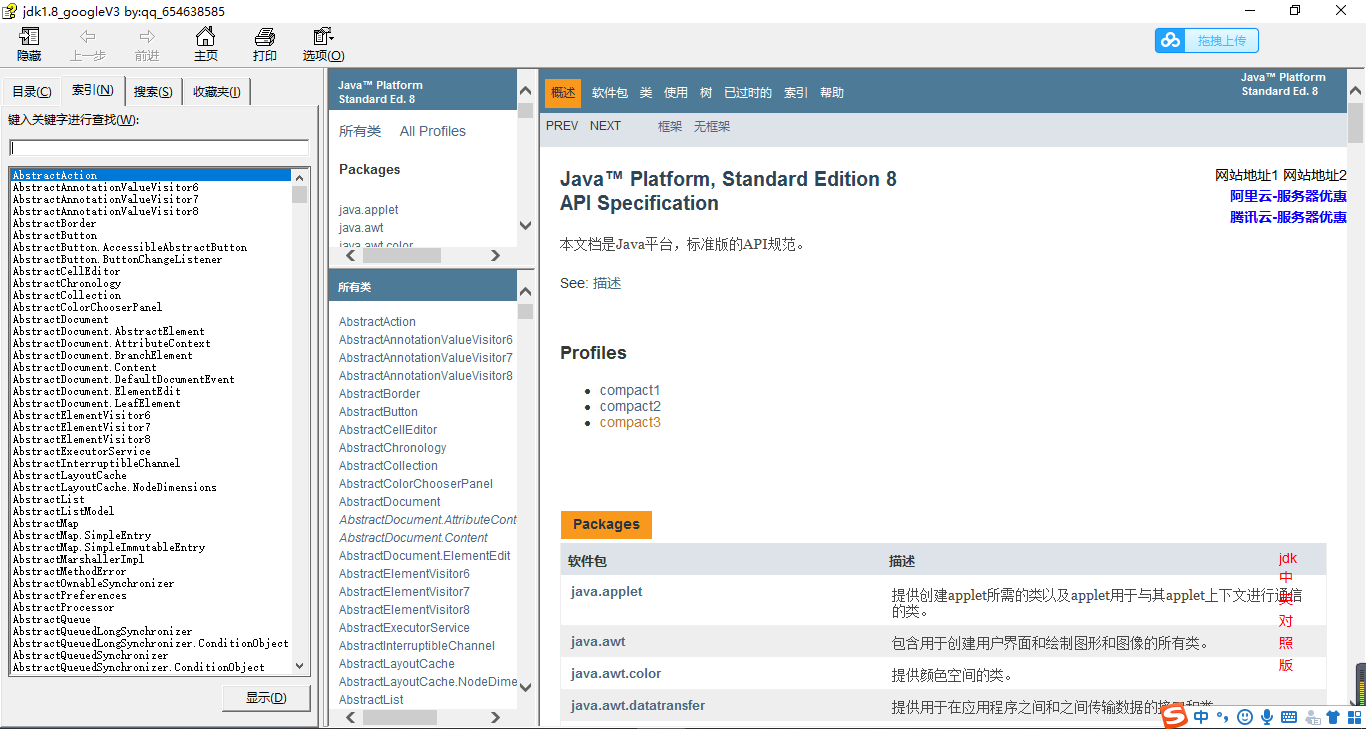Click the 前进 (Forward) arrow icon

click(147, 44)
